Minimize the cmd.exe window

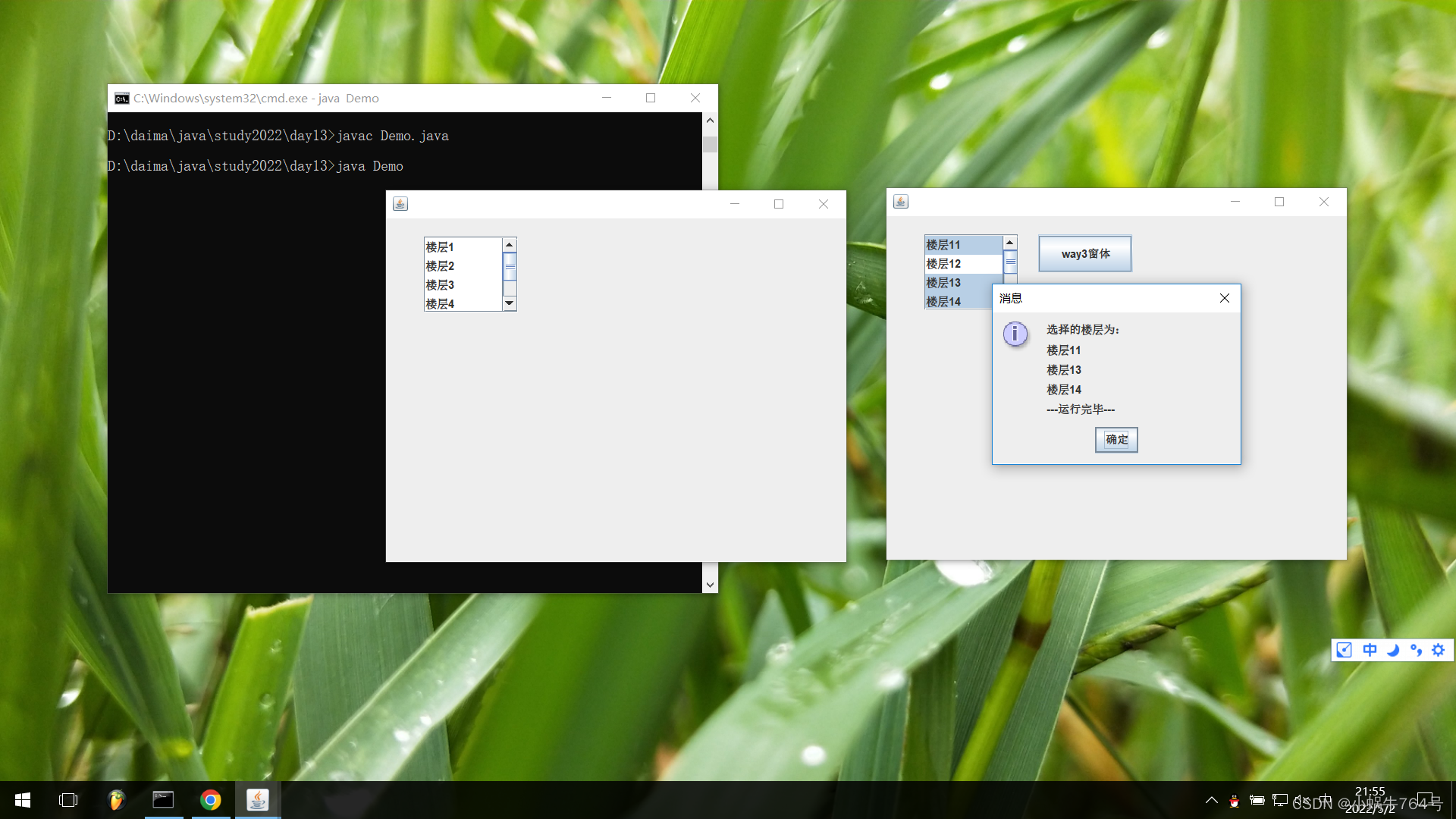(607, 98)
